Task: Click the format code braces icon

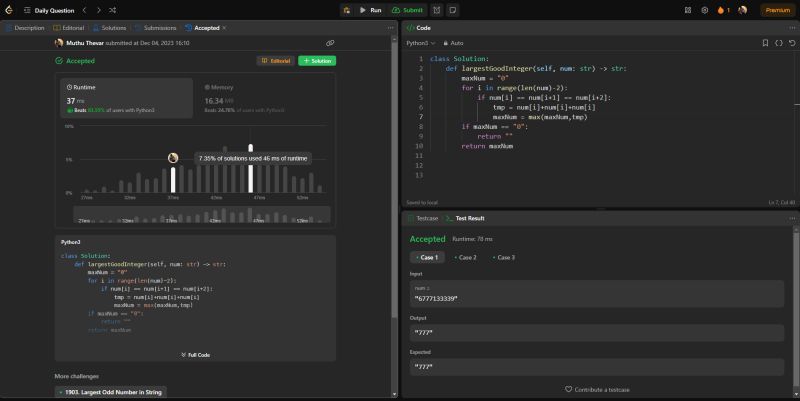Action: (x=779, y=43)
